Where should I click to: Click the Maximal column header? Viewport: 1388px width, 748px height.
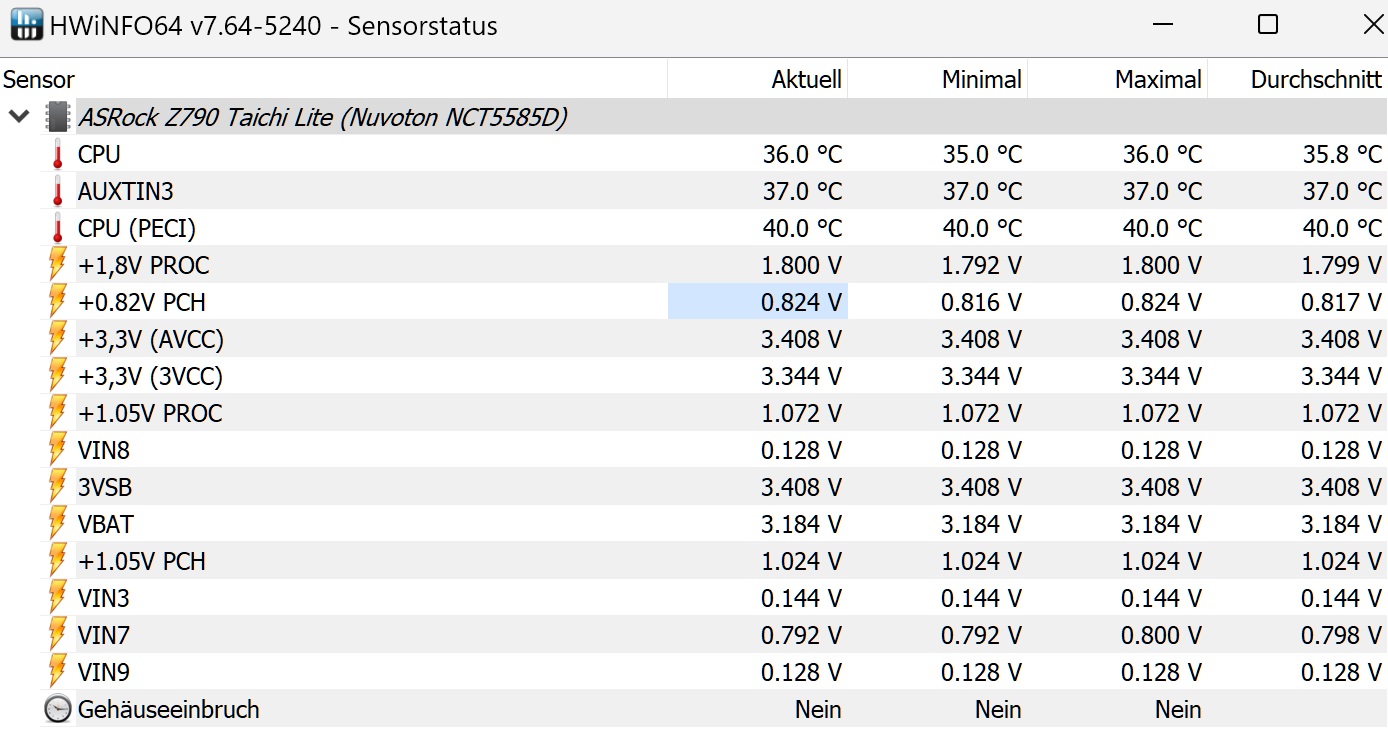pyautogui.click(x=1158, y=80)
